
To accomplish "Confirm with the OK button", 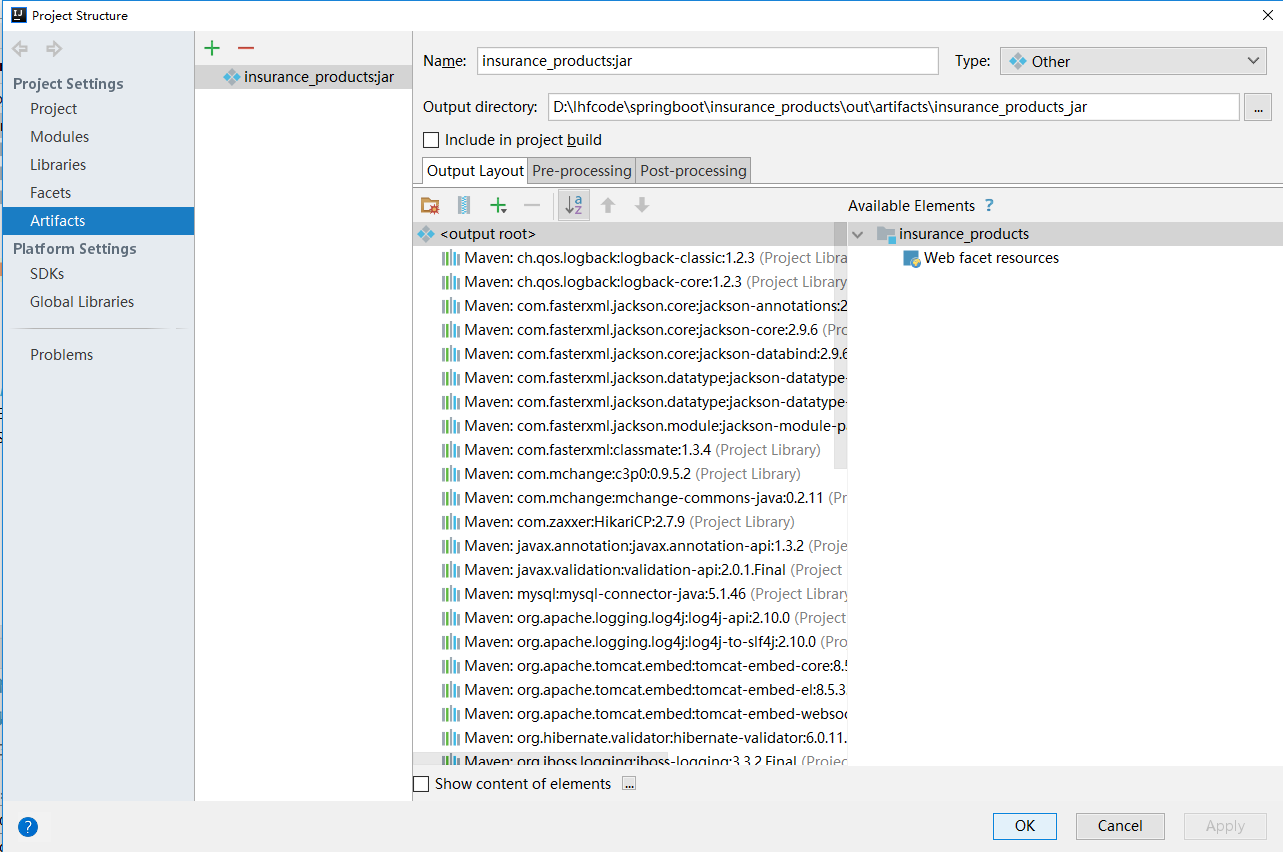I will (1025, 826).
